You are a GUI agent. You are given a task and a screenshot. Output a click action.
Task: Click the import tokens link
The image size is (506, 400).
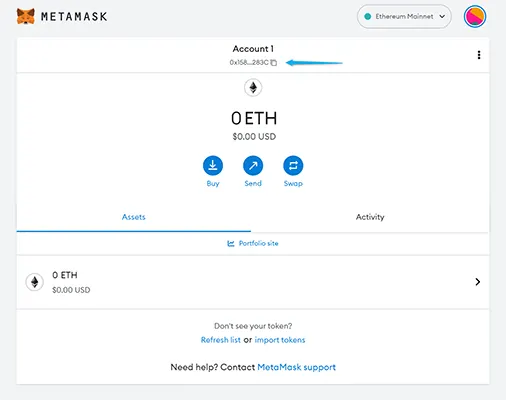pyautogui.click(x=280, y=340)
